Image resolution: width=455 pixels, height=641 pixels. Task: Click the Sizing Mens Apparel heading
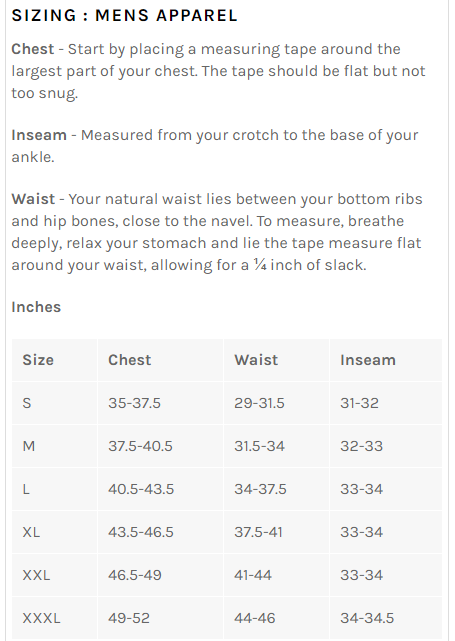pyautogui.click(x=124, y=16)
